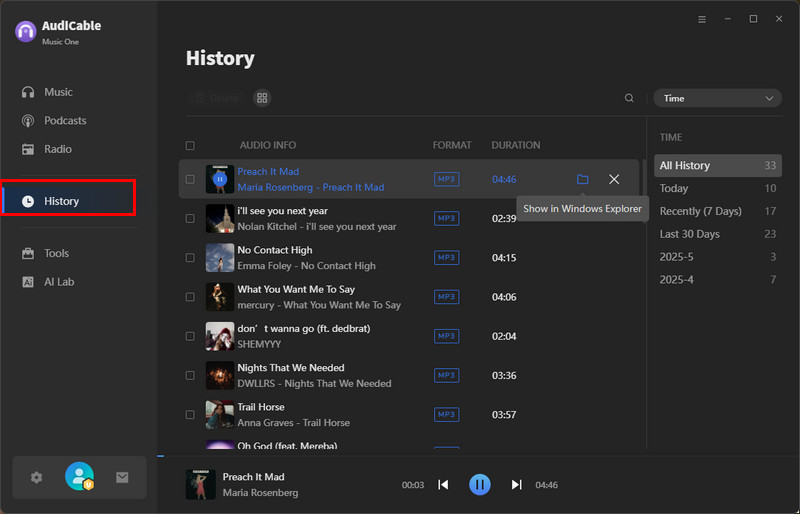Check the box for Trail Horse
Viewport: 800px width, 514px height.
pyautogui.click(x=190, y=414)
